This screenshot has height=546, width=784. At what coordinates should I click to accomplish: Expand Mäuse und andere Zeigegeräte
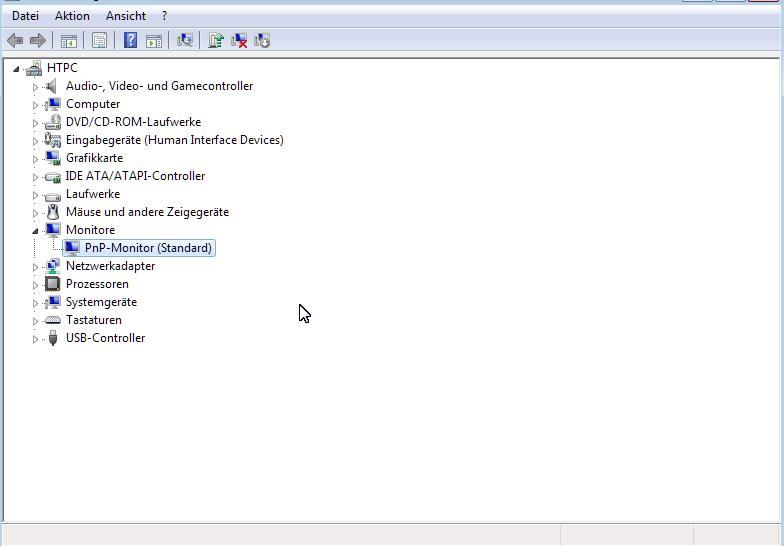(35, 213)
